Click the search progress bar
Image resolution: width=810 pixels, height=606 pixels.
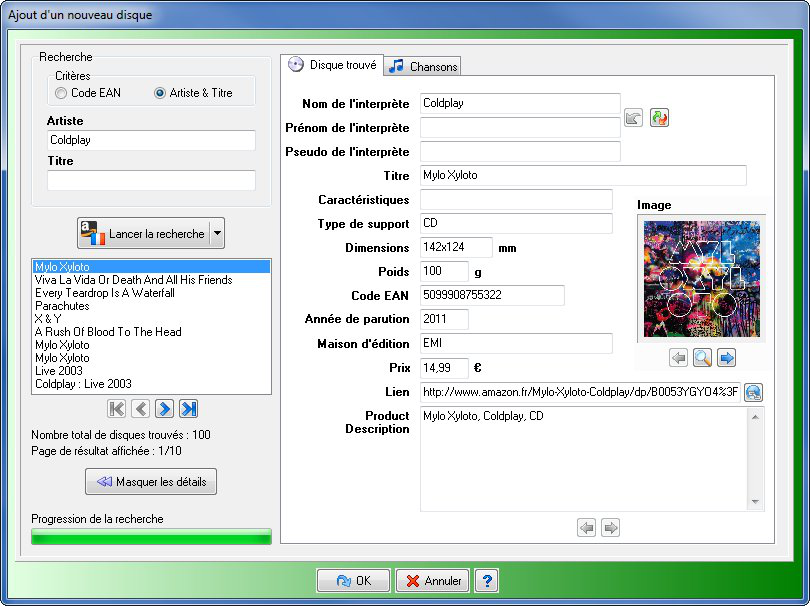pos(151,536)
